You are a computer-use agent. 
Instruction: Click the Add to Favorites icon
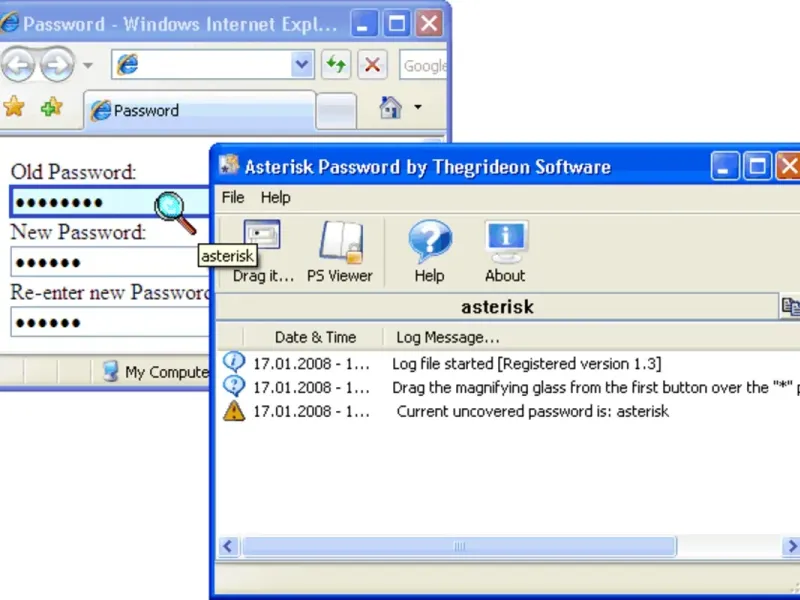pyautogui.click(x=52, y=107)
